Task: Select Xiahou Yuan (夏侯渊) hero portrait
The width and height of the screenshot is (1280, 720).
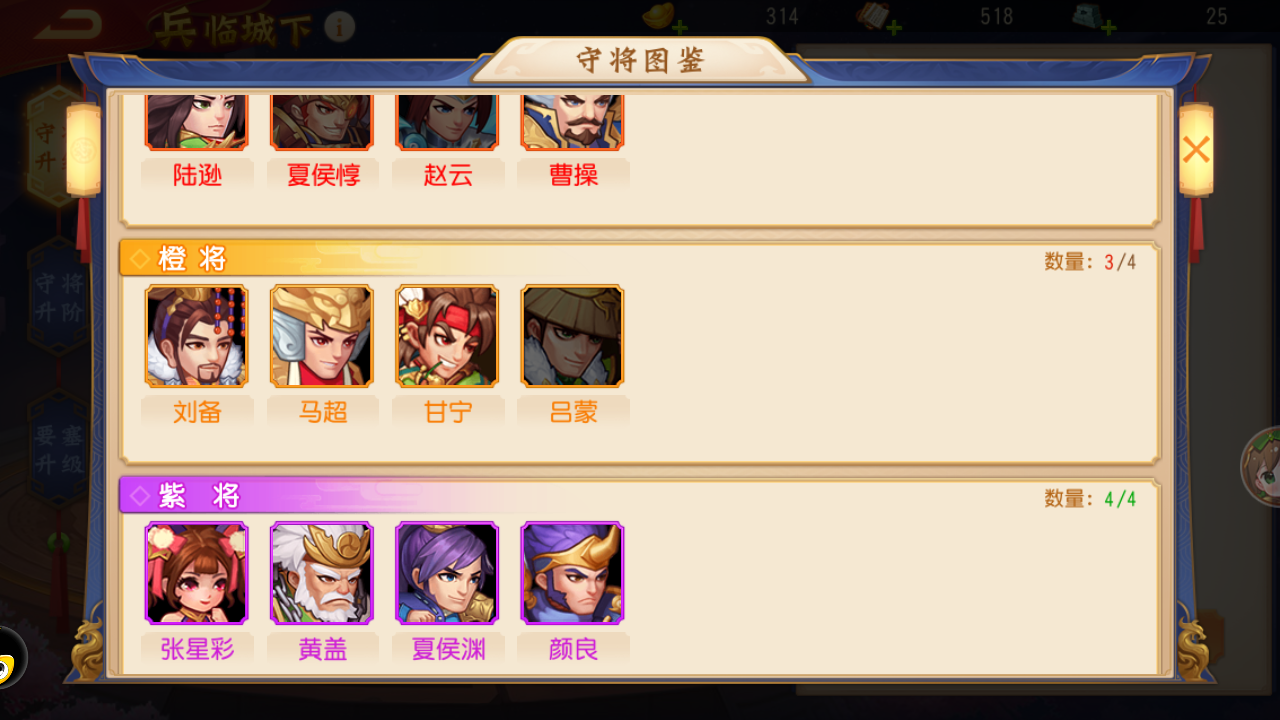Action: tap(447, 573)
